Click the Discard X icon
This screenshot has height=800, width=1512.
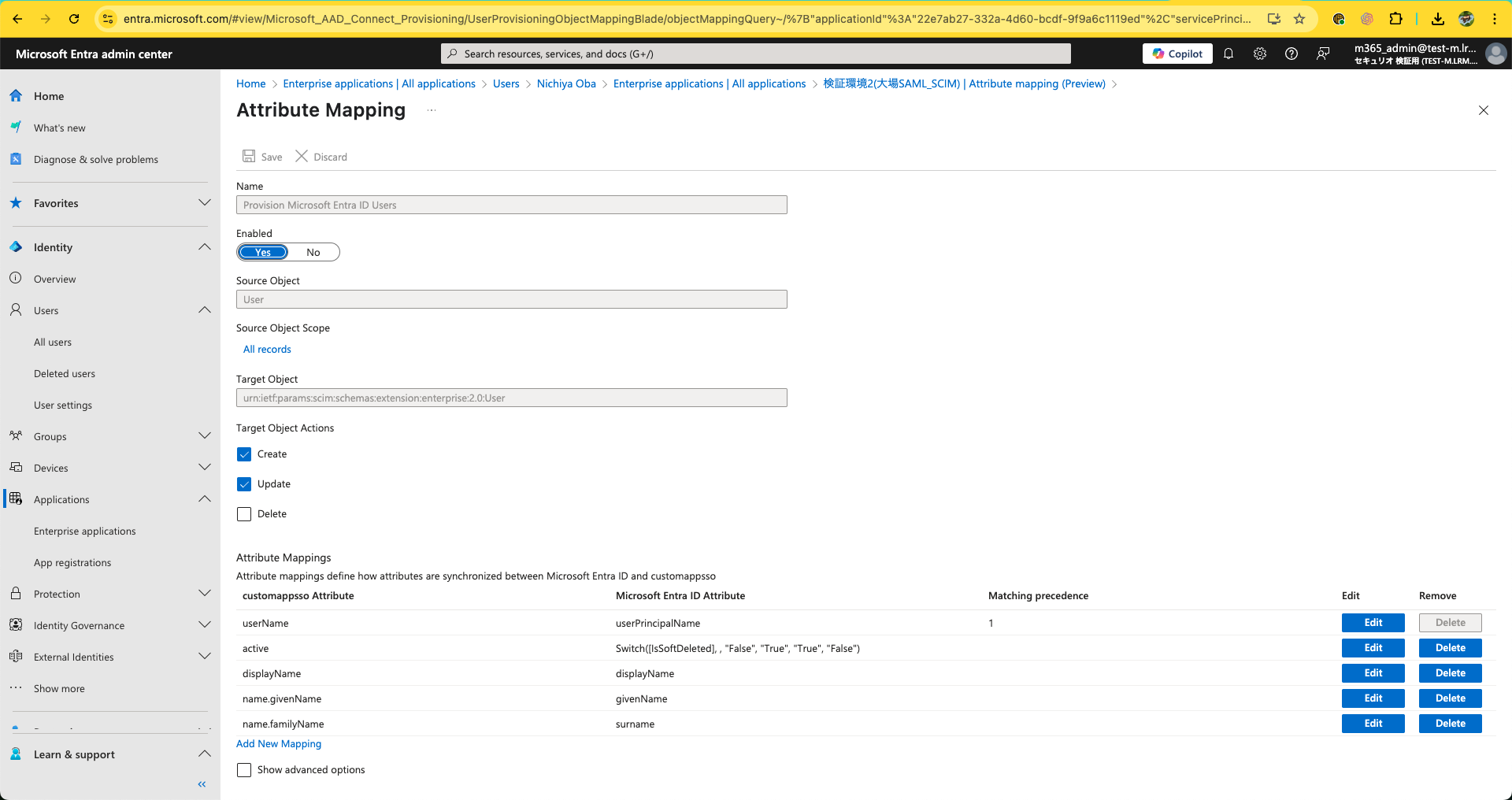click(302, 156)
